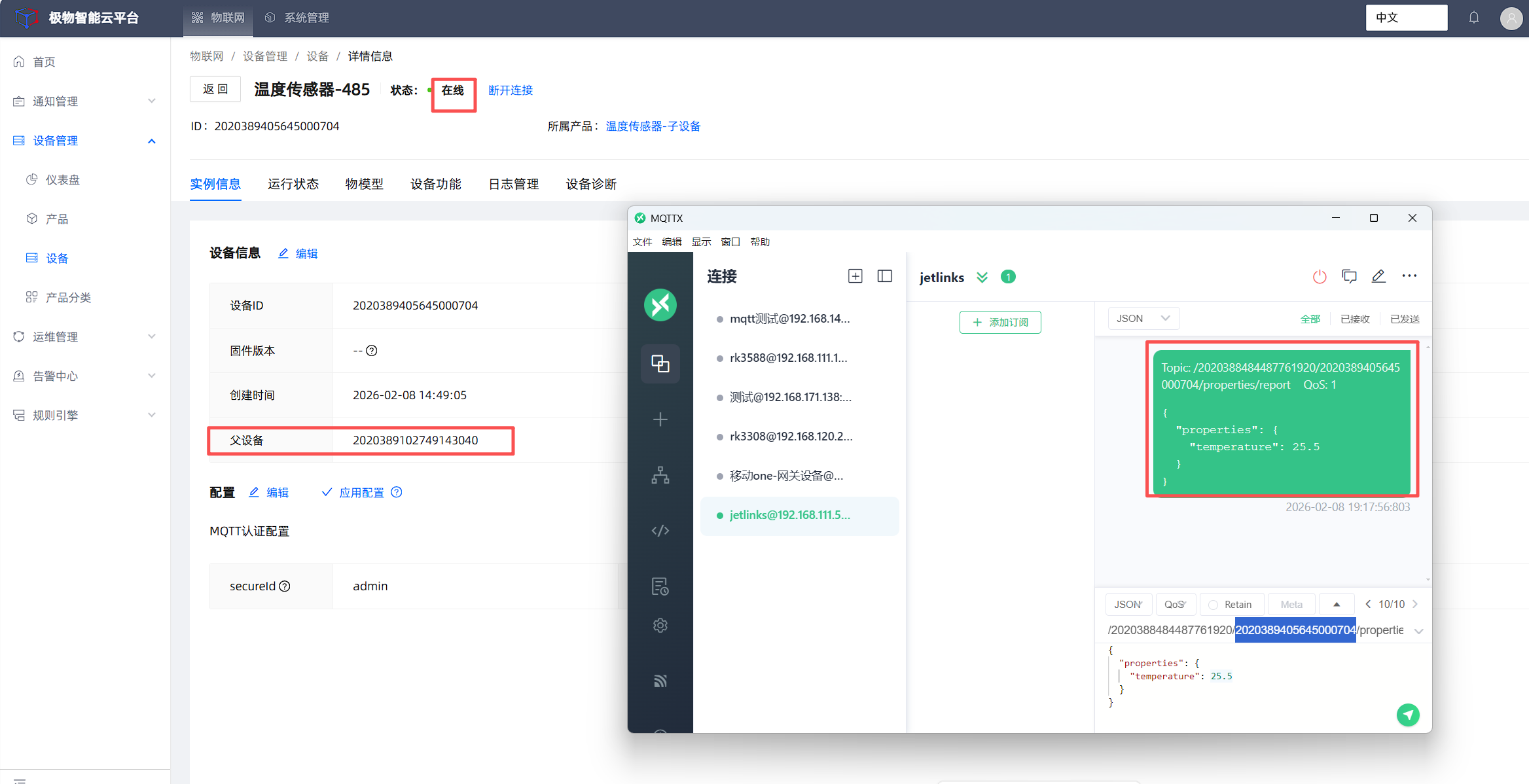Switch to the 运行状态 tab
The width and height of the screenshot is (1529, 784).
point(293,184)
